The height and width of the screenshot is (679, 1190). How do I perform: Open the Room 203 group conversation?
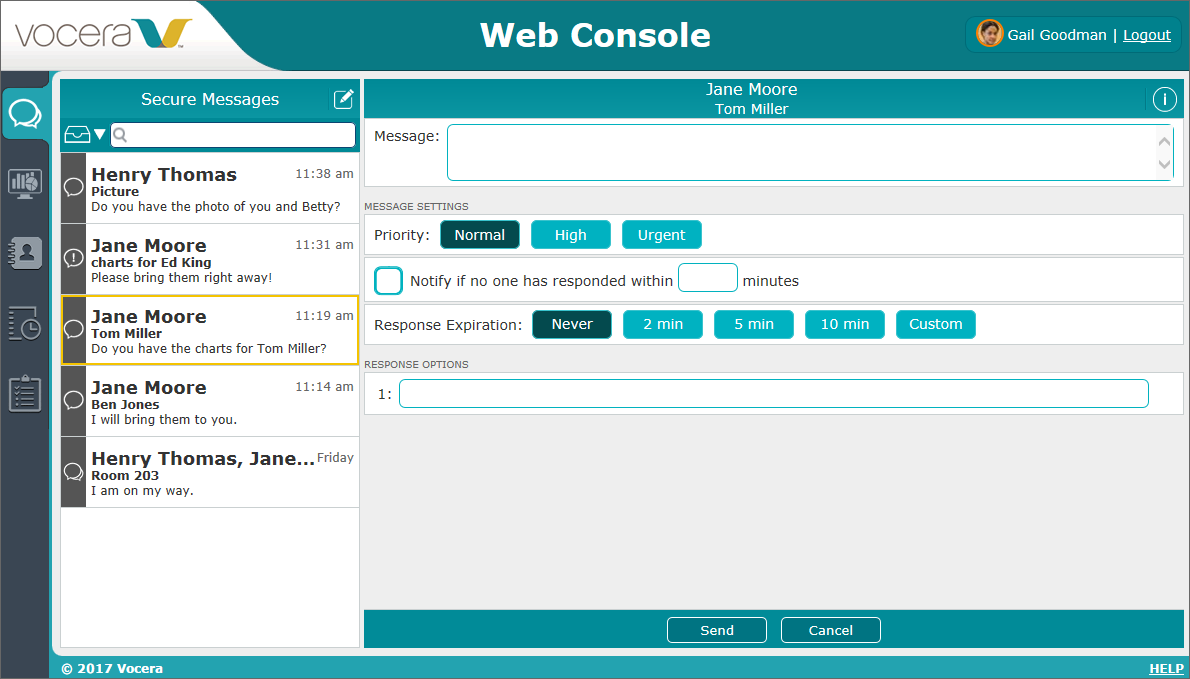209,472
